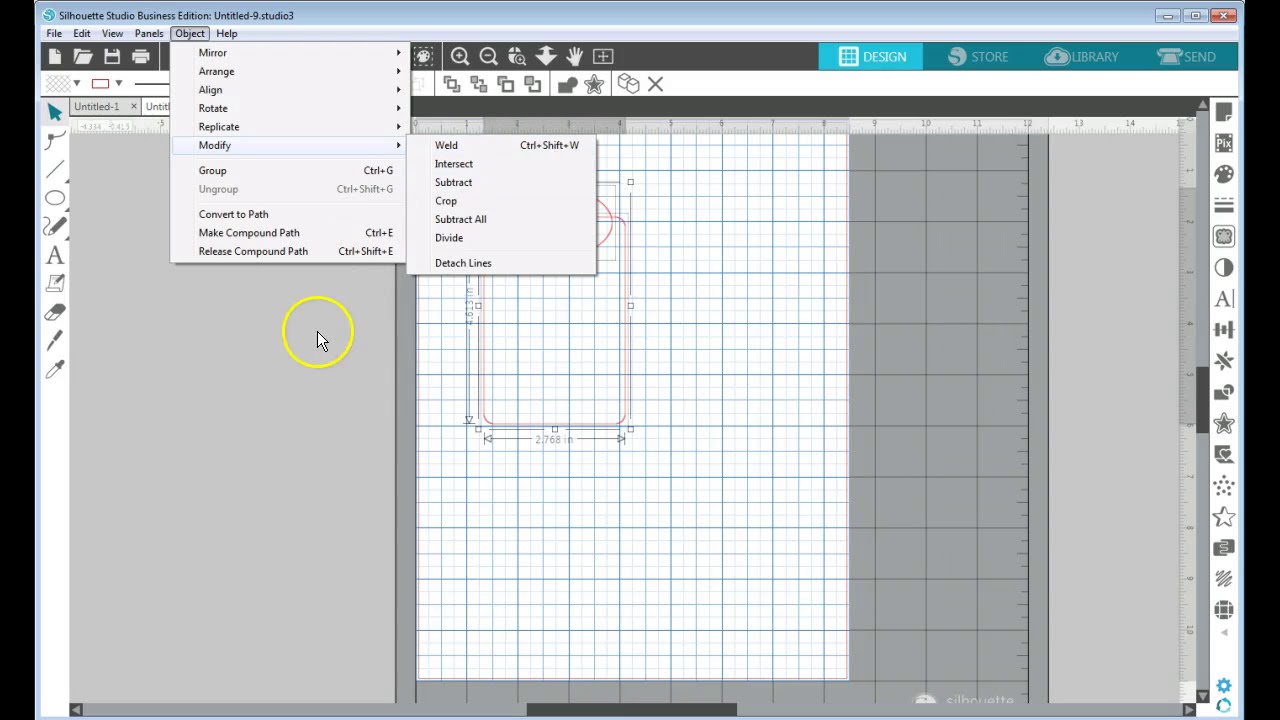Choose Divide from the Modify submenu

pyautogui.click(x=501, y=238)
